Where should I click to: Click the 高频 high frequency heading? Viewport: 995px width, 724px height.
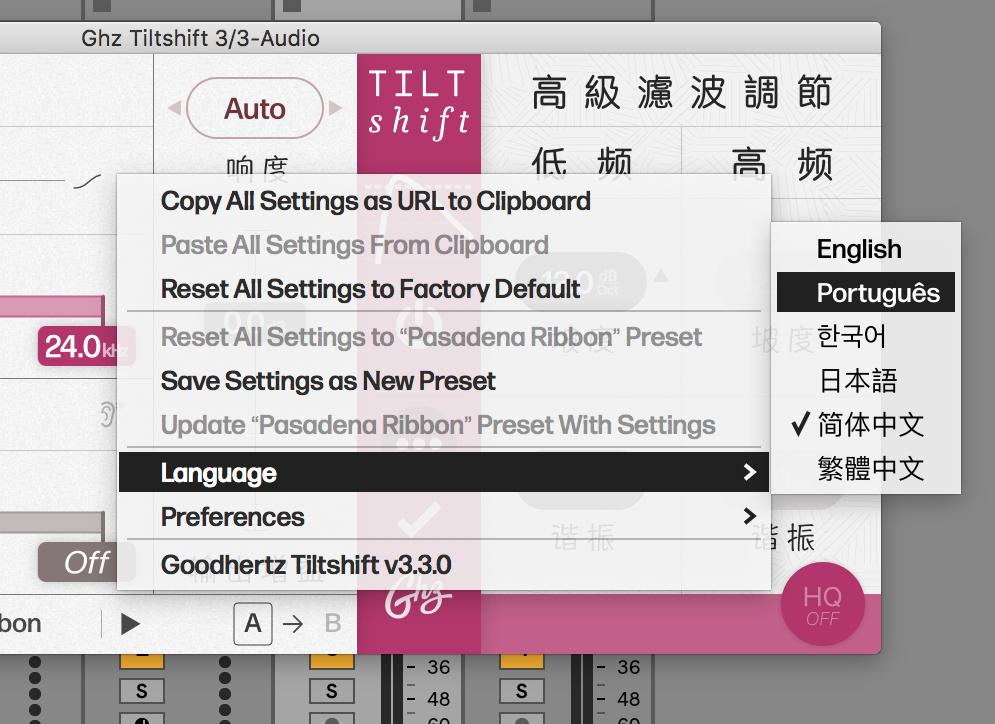click(782, 164)
